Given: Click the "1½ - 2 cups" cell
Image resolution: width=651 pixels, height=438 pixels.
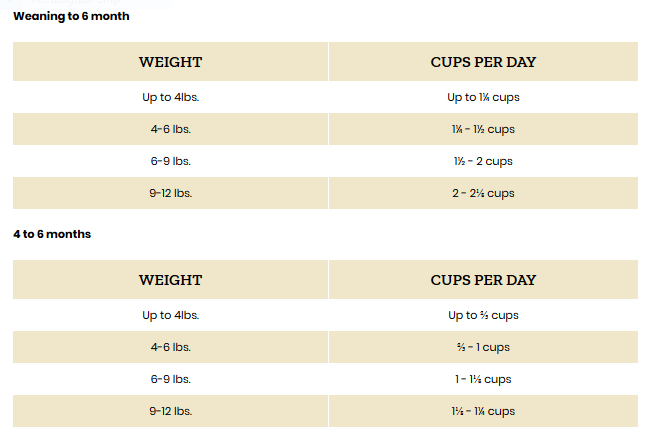Looking at the screenshot, I should (483, 161).
